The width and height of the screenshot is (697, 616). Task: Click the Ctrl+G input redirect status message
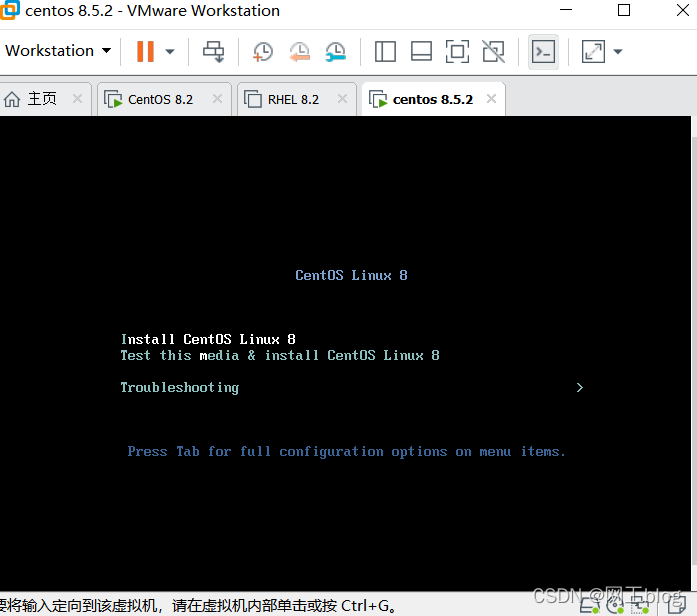(x=198, y=605)
